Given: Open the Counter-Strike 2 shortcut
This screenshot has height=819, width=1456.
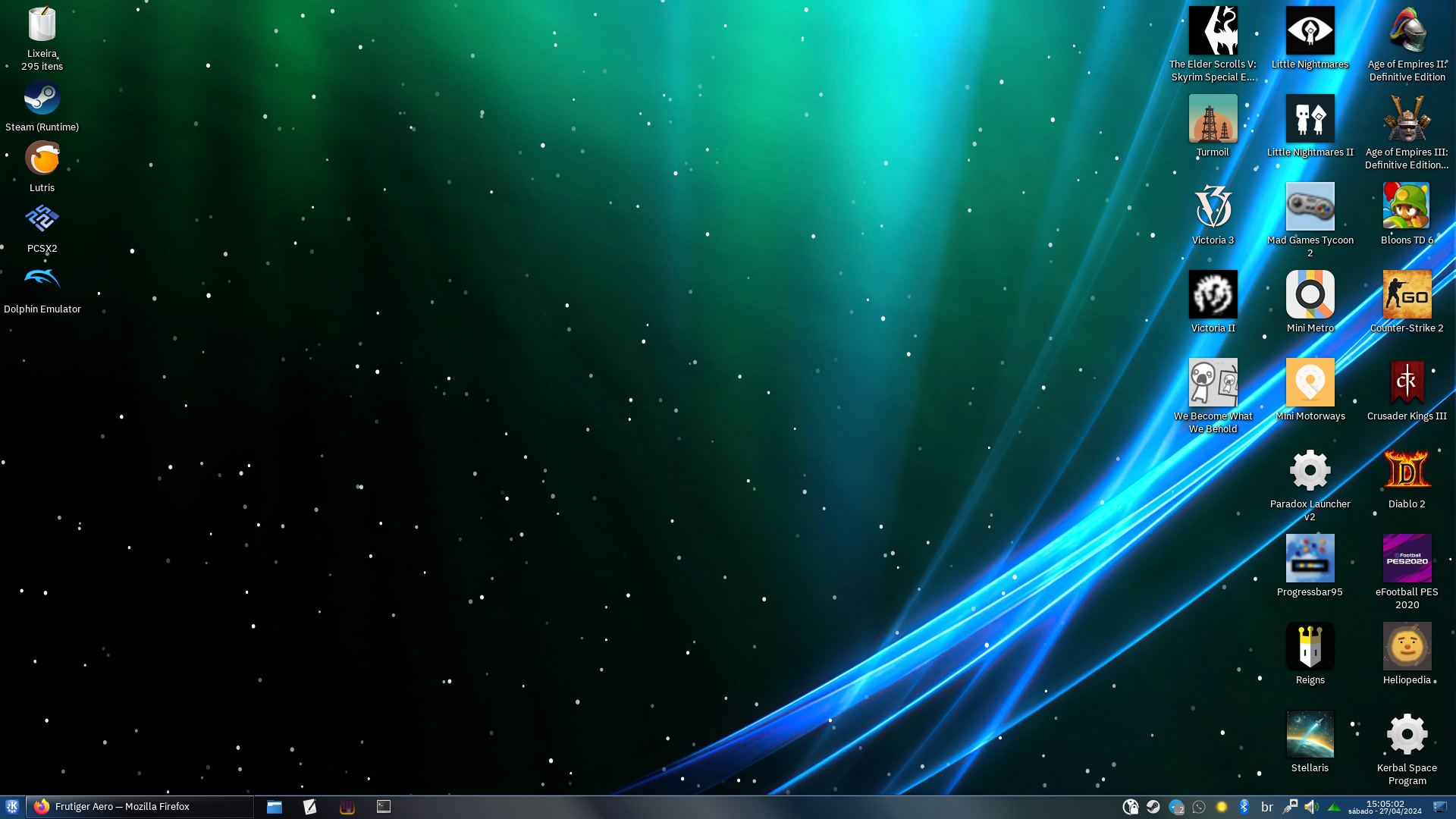Looking at the screenshot, I should [x=1407, y=295].
